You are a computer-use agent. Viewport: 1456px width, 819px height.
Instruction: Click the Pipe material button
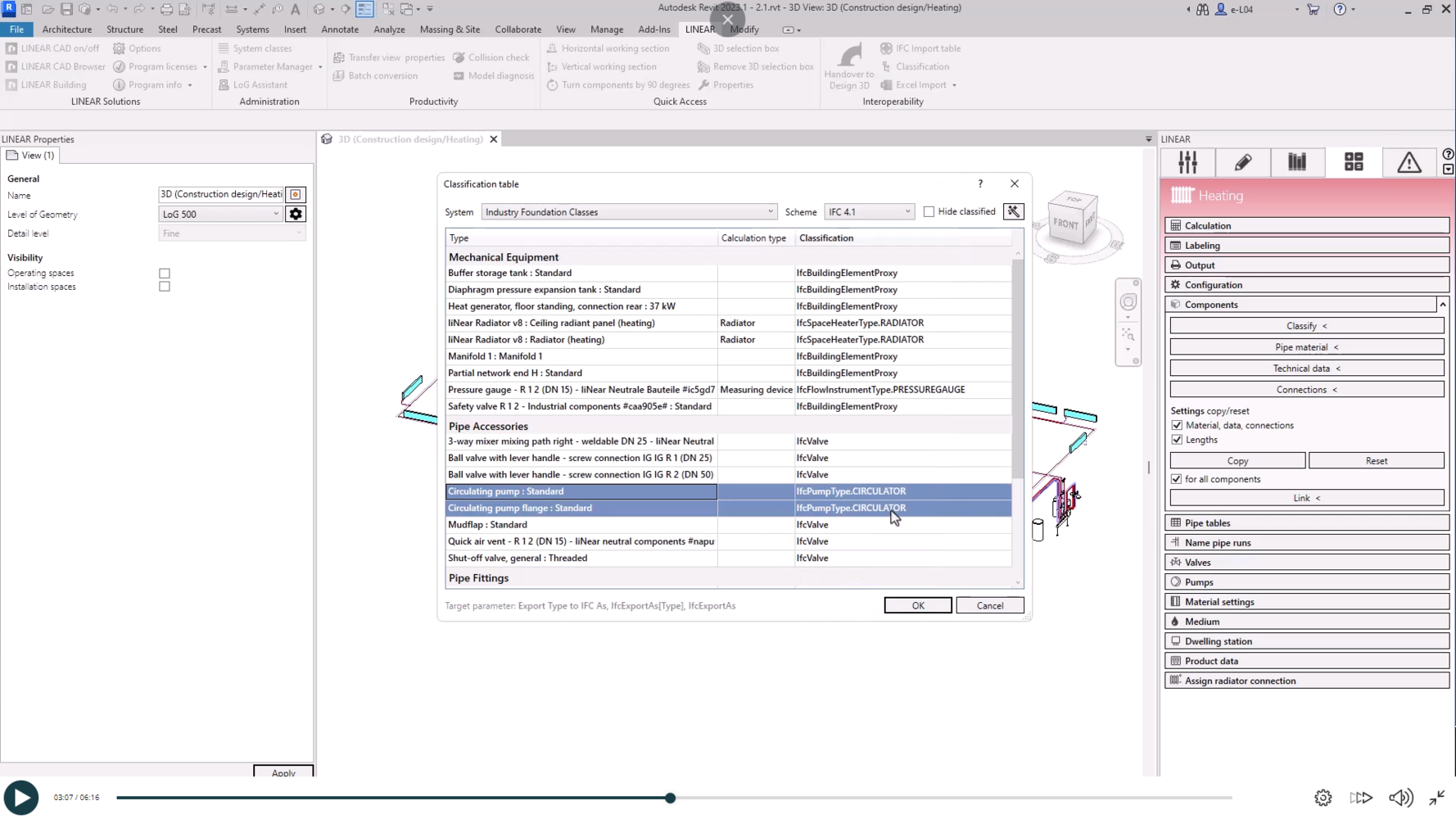(1306, 347)
